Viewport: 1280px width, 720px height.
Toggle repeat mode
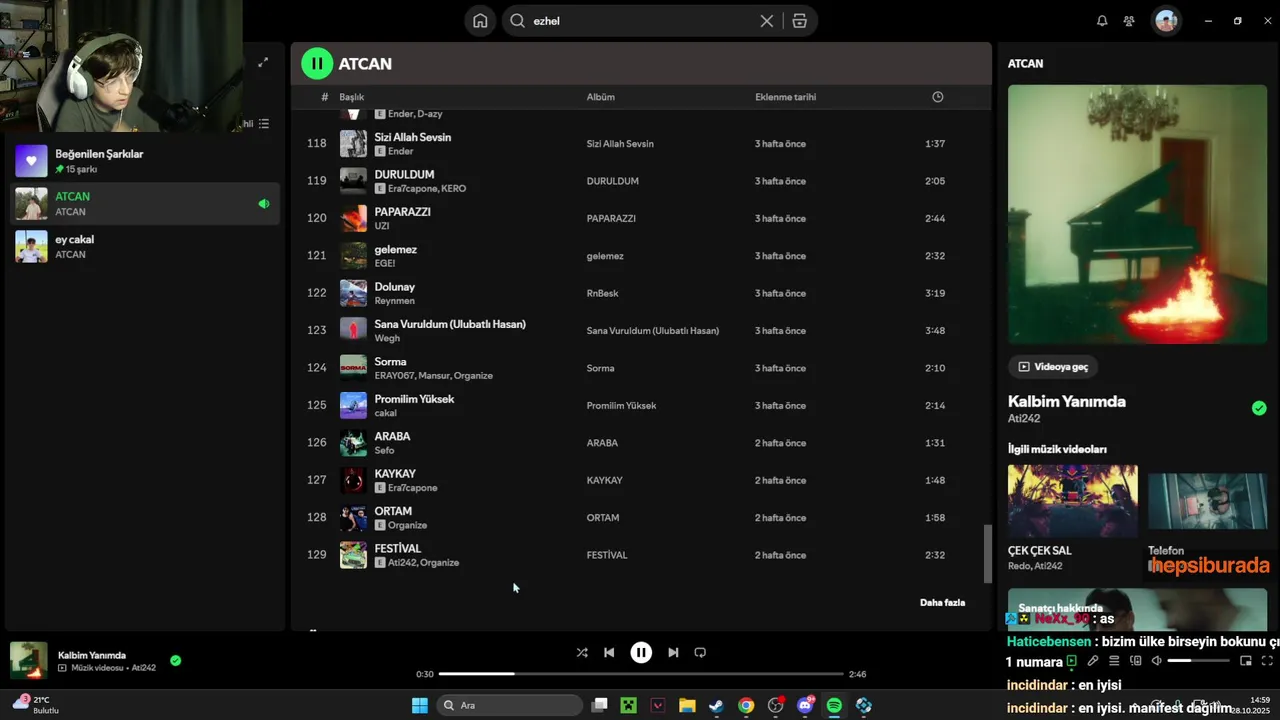click(700, 653)
